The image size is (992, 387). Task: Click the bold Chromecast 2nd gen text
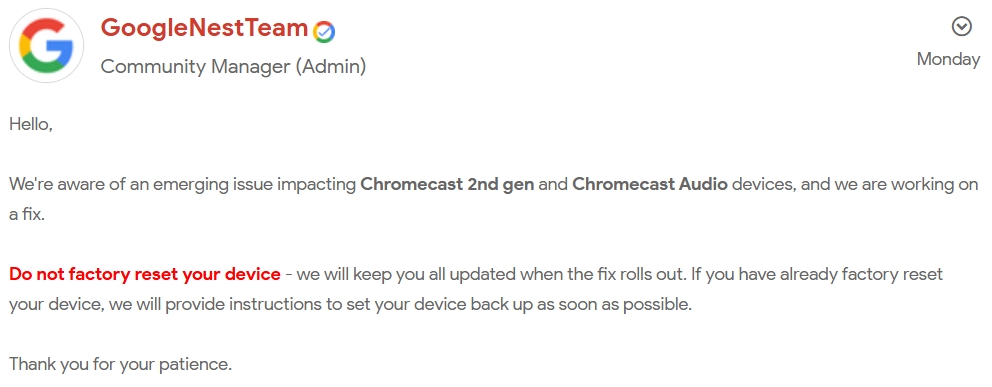pyautogui.click(x=448, y=185)
